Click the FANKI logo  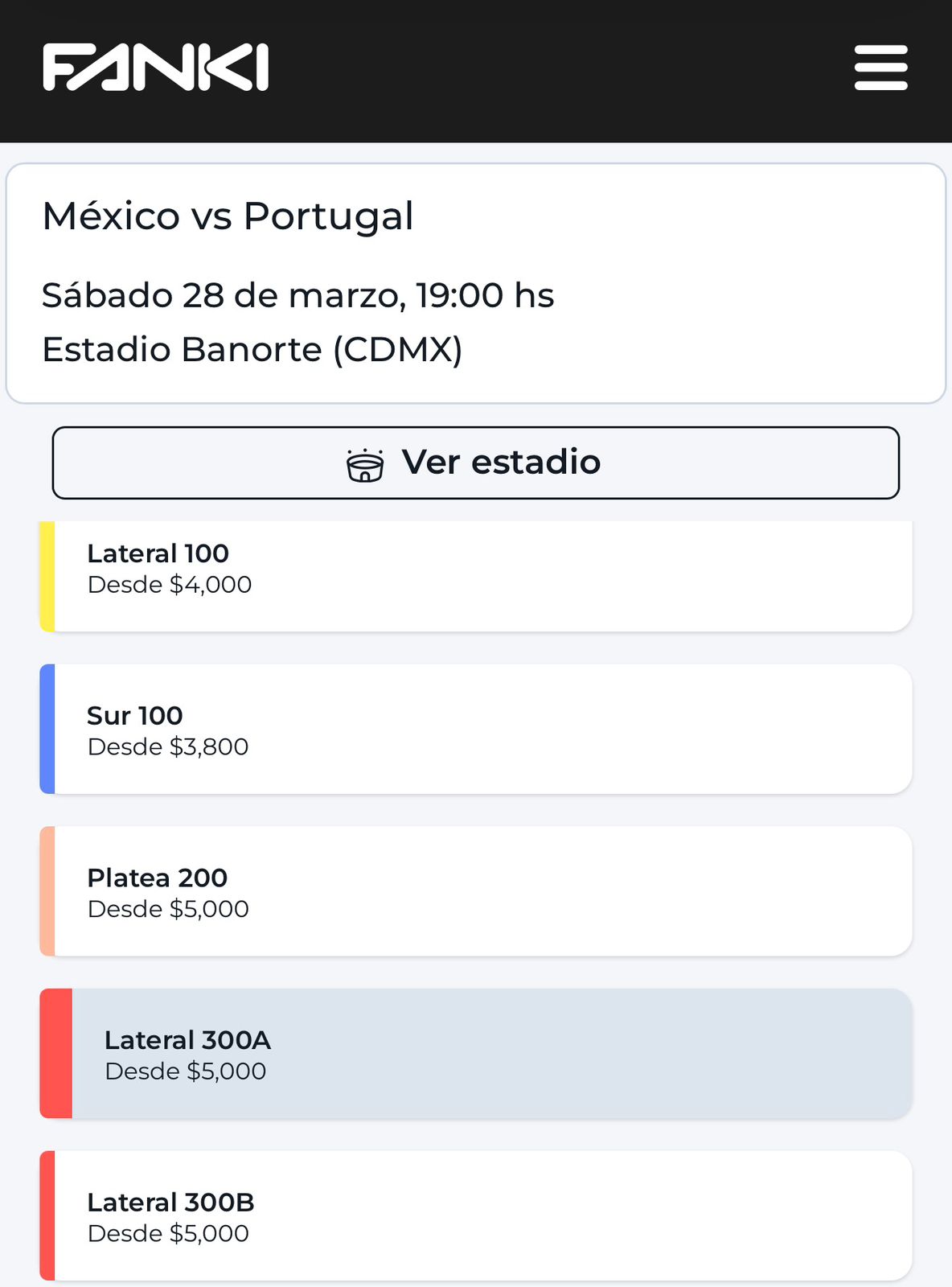pos(155,68)
